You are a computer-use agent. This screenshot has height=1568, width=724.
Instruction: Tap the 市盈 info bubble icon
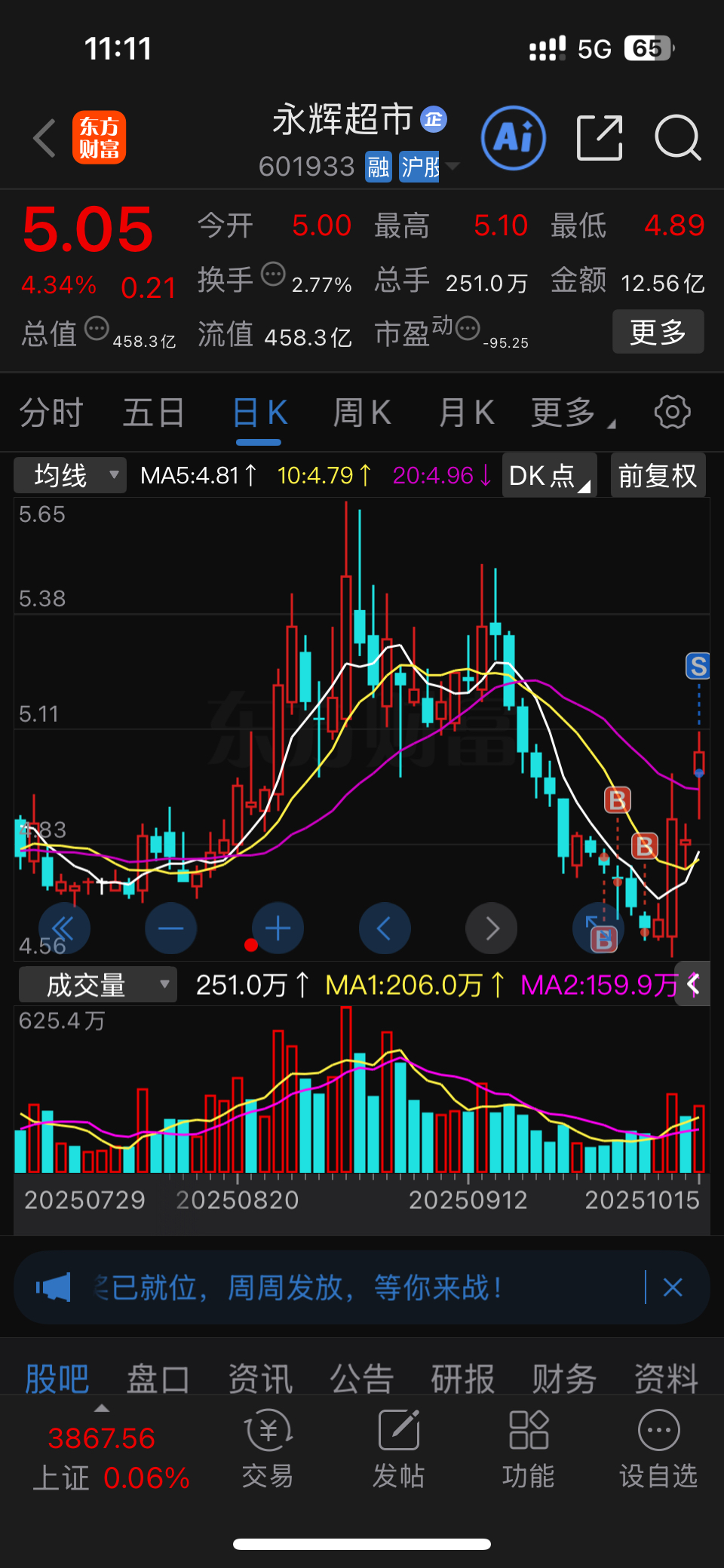(468, 329)
